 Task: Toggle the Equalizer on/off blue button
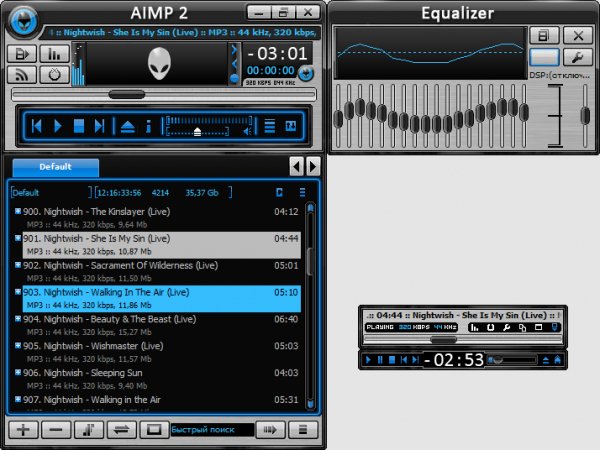(544, 57)
